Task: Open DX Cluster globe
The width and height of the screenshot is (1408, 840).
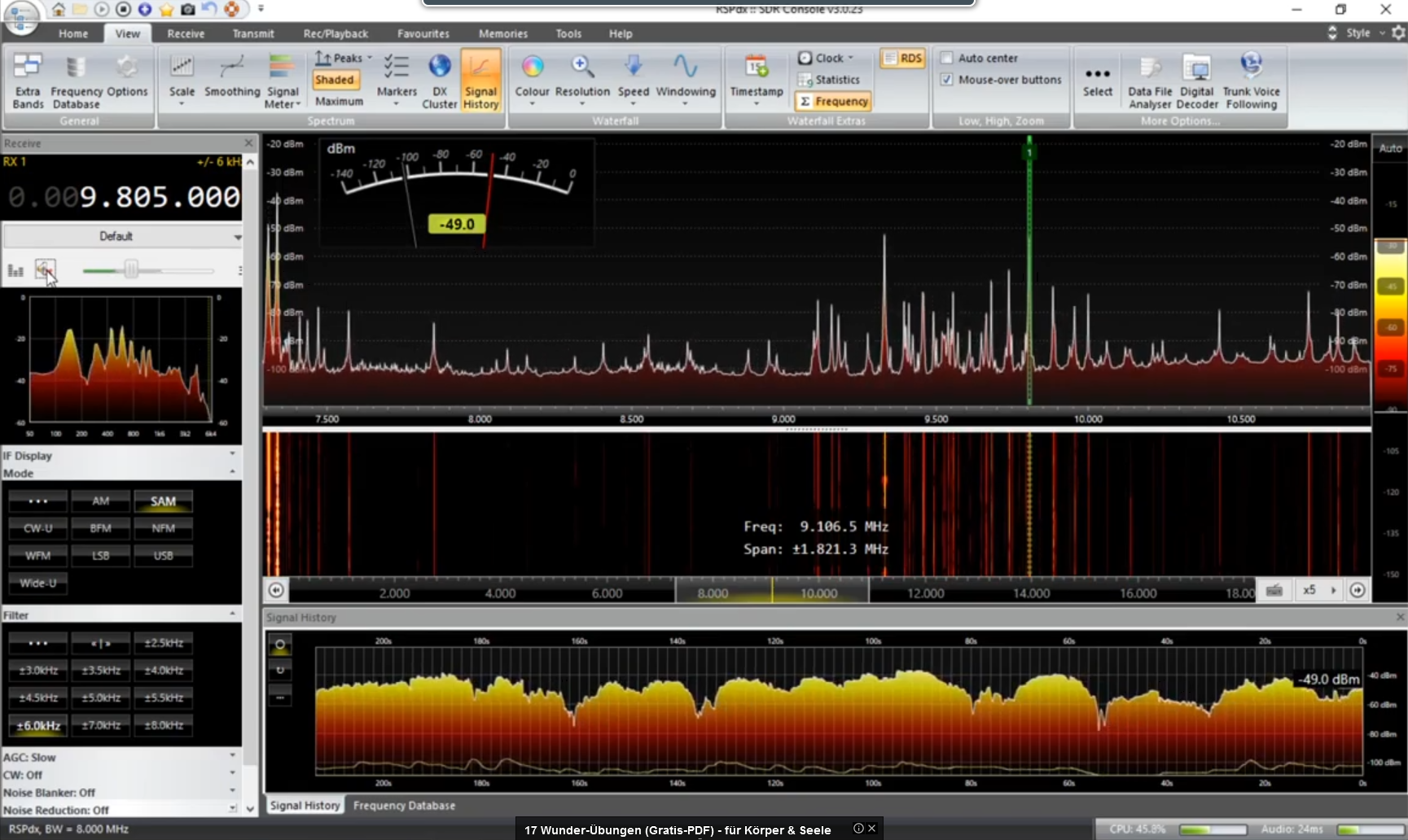Action: click(440, 81)
